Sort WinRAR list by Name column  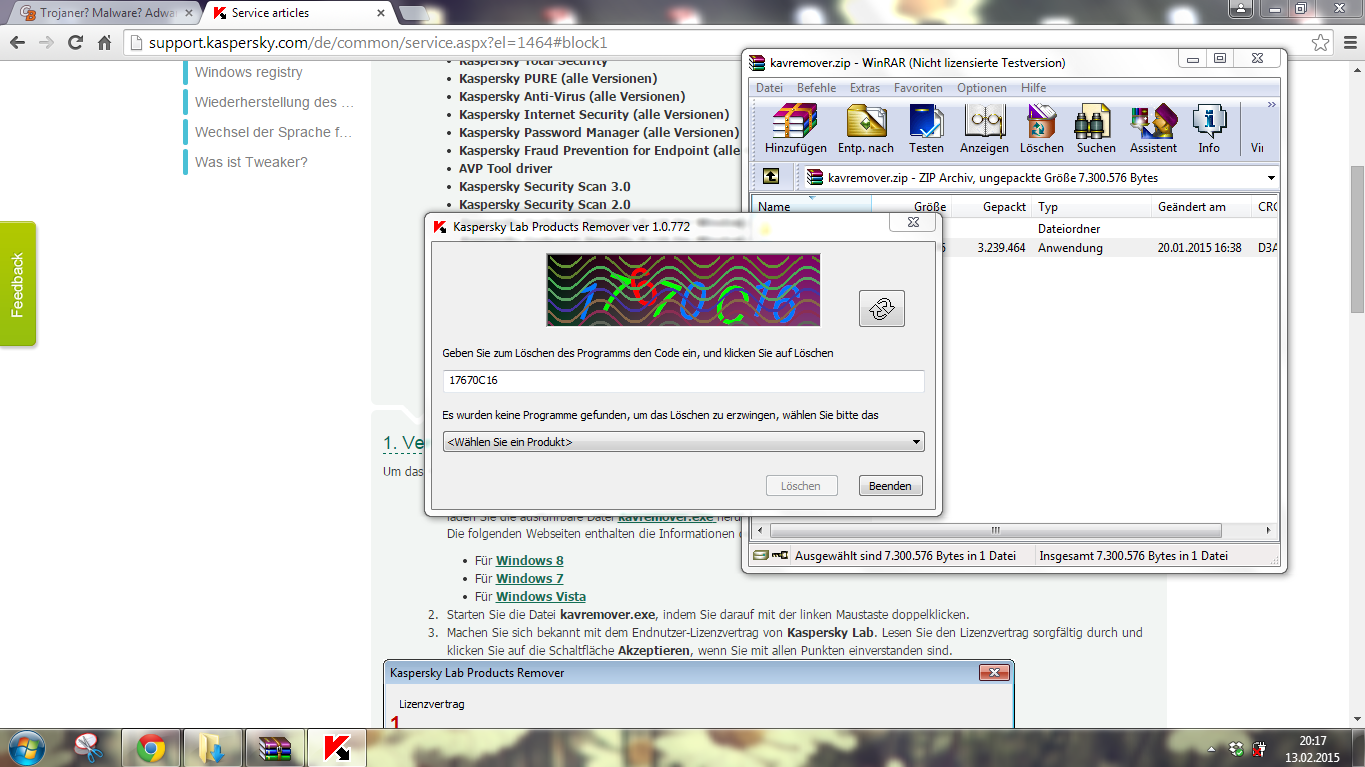click(812, 207)
